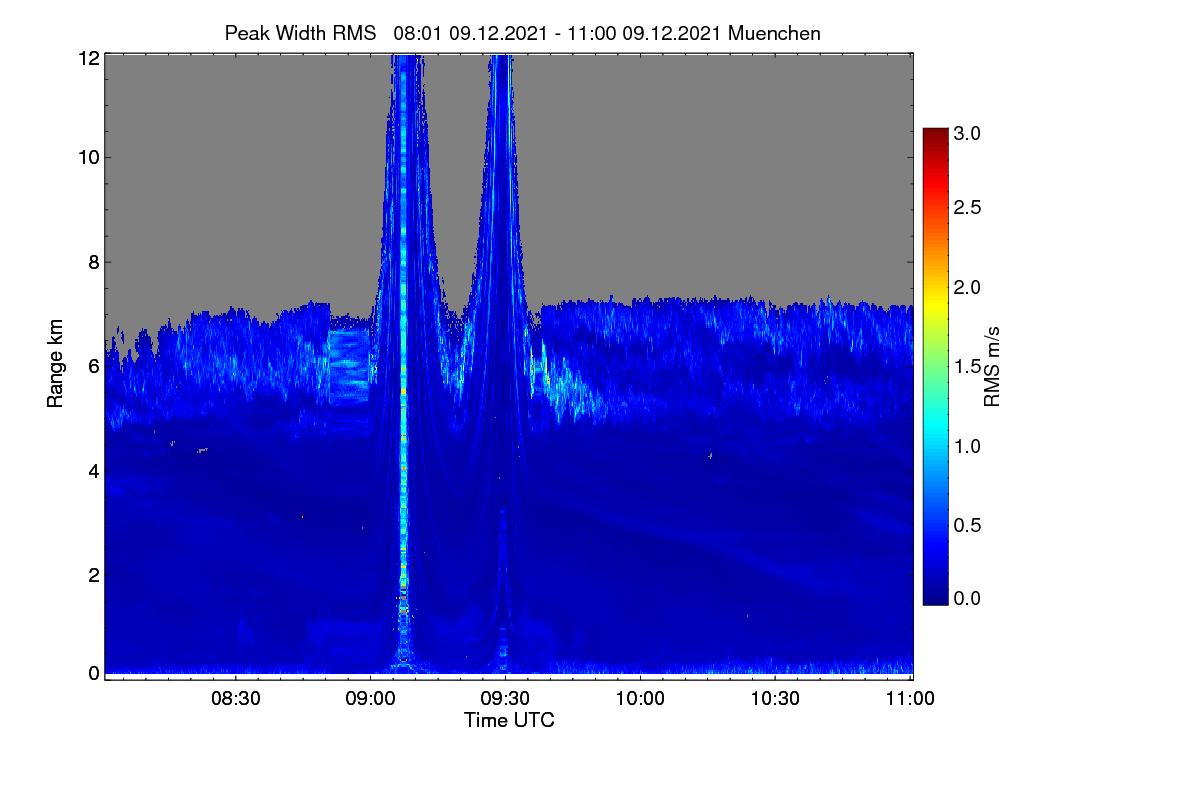This screenshot has height=800, width=1200.
Task: Click the 1.0 colorbar value label
Action: (968, 445)
